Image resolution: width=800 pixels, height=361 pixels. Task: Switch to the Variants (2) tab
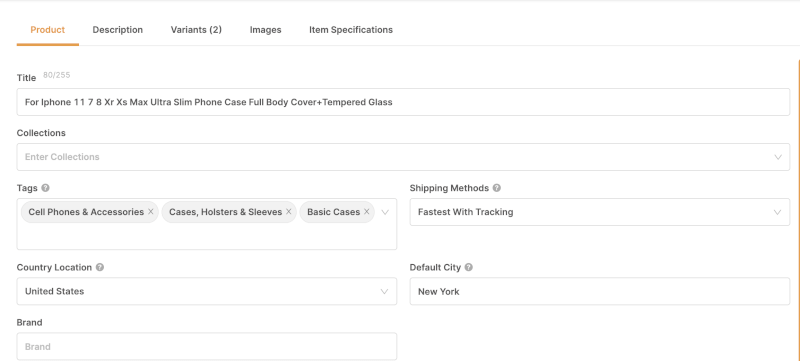[196, 30]
